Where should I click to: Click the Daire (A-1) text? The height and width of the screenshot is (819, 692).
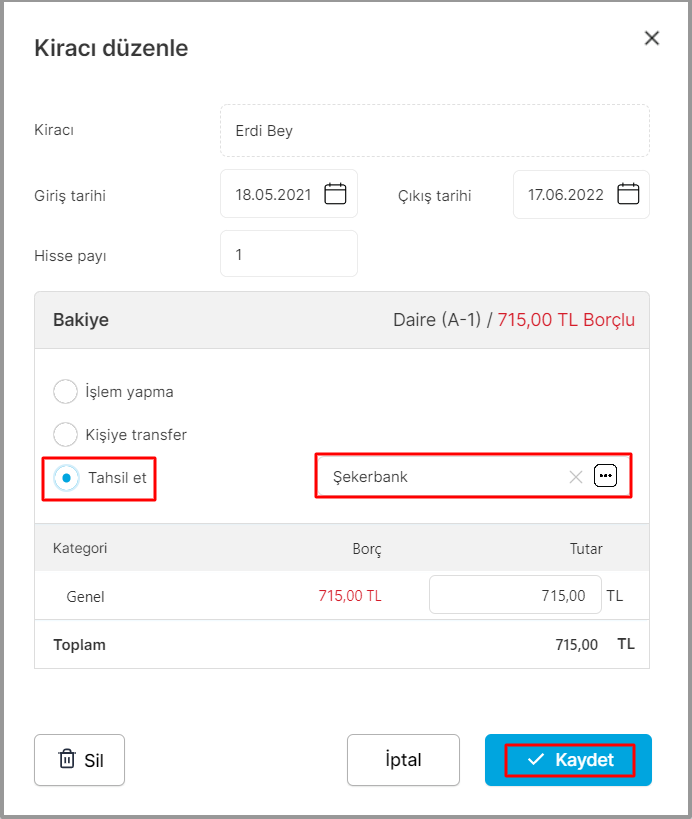(x=437, y=320)
